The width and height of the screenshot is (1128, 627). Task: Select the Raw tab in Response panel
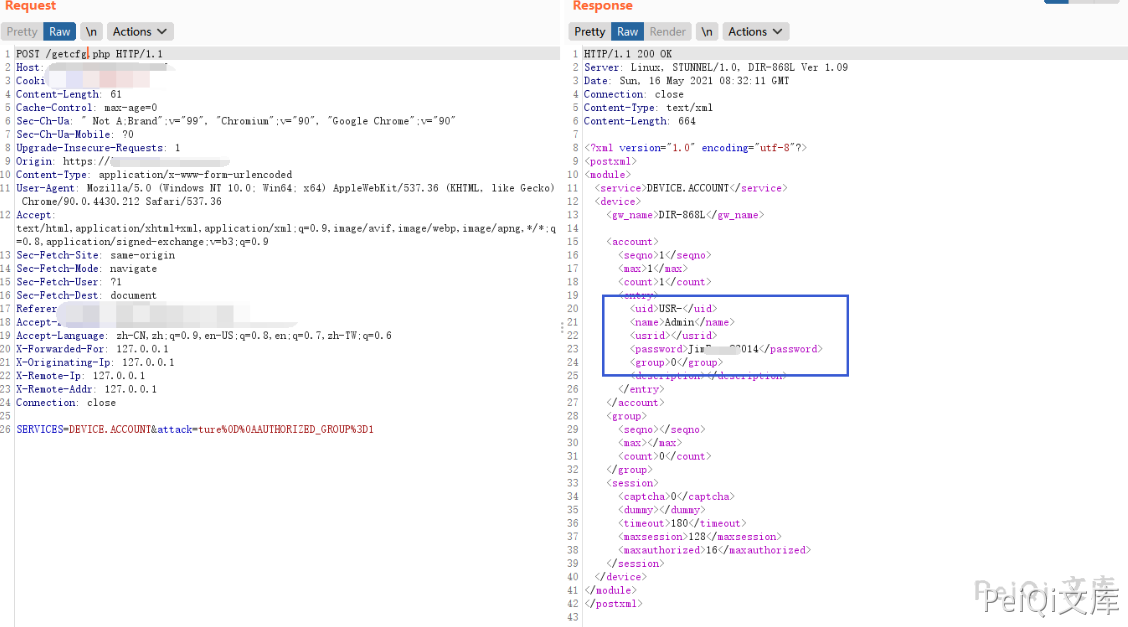click(x=627, y=32)
